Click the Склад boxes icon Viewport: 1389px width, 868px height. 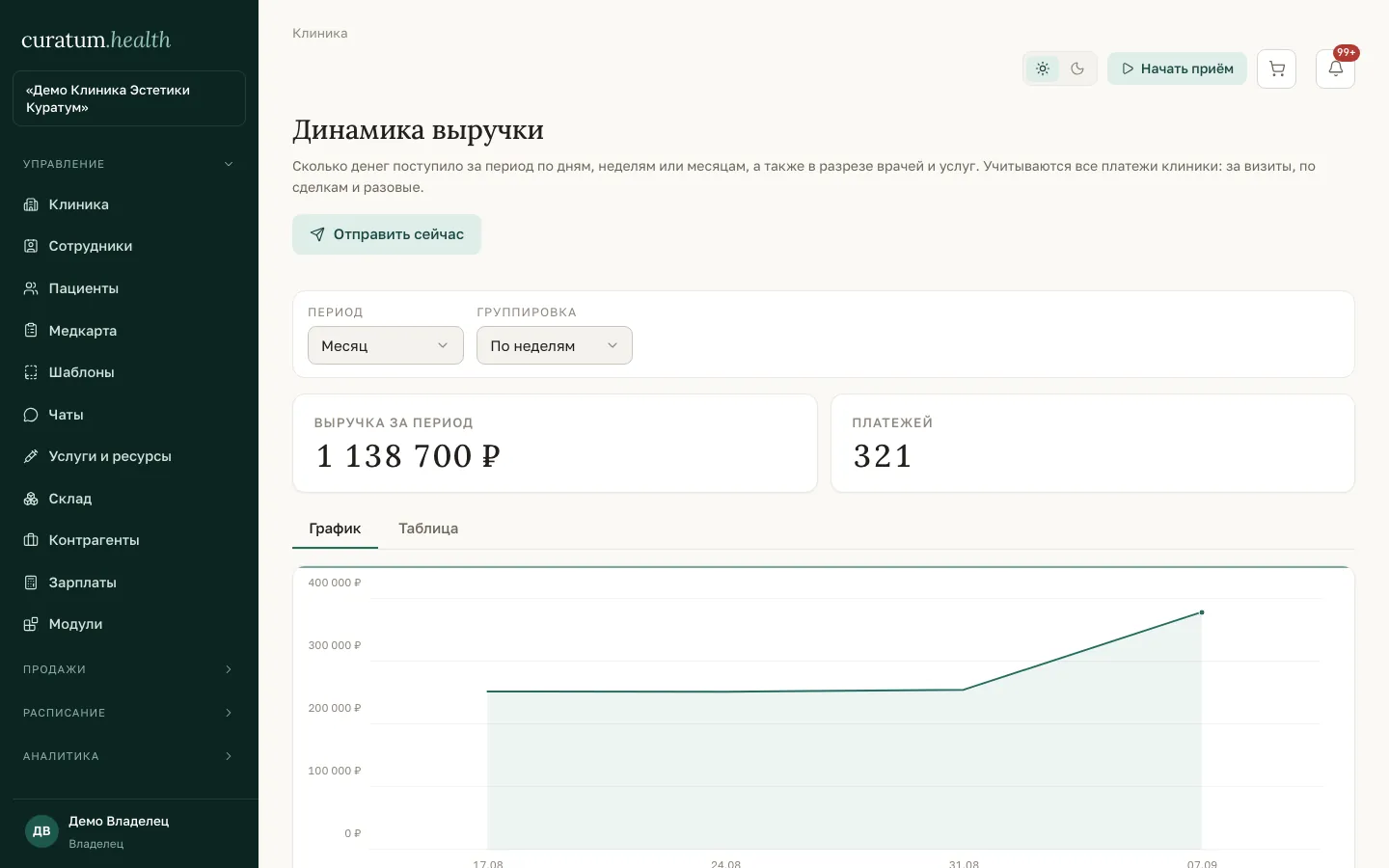pyautogui.click(x=31, y=499)
